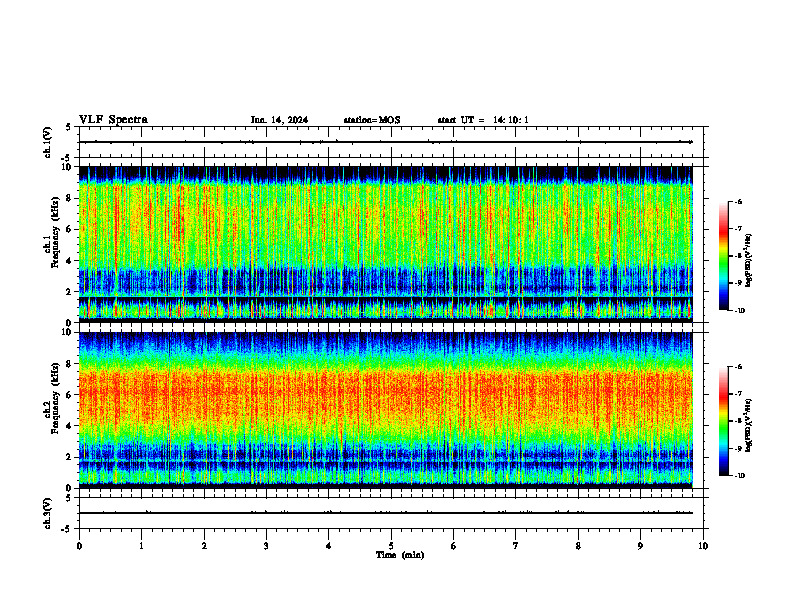Click the "4" kHz tick on ch.1 frequency axis
Image resolution: width=792 pixels, height=612 pixels.
pyautogui.click(x=69, y=261)
